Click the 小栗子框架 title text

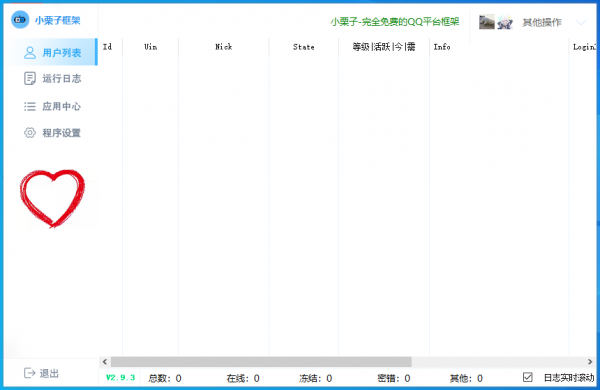pos(58,20)
